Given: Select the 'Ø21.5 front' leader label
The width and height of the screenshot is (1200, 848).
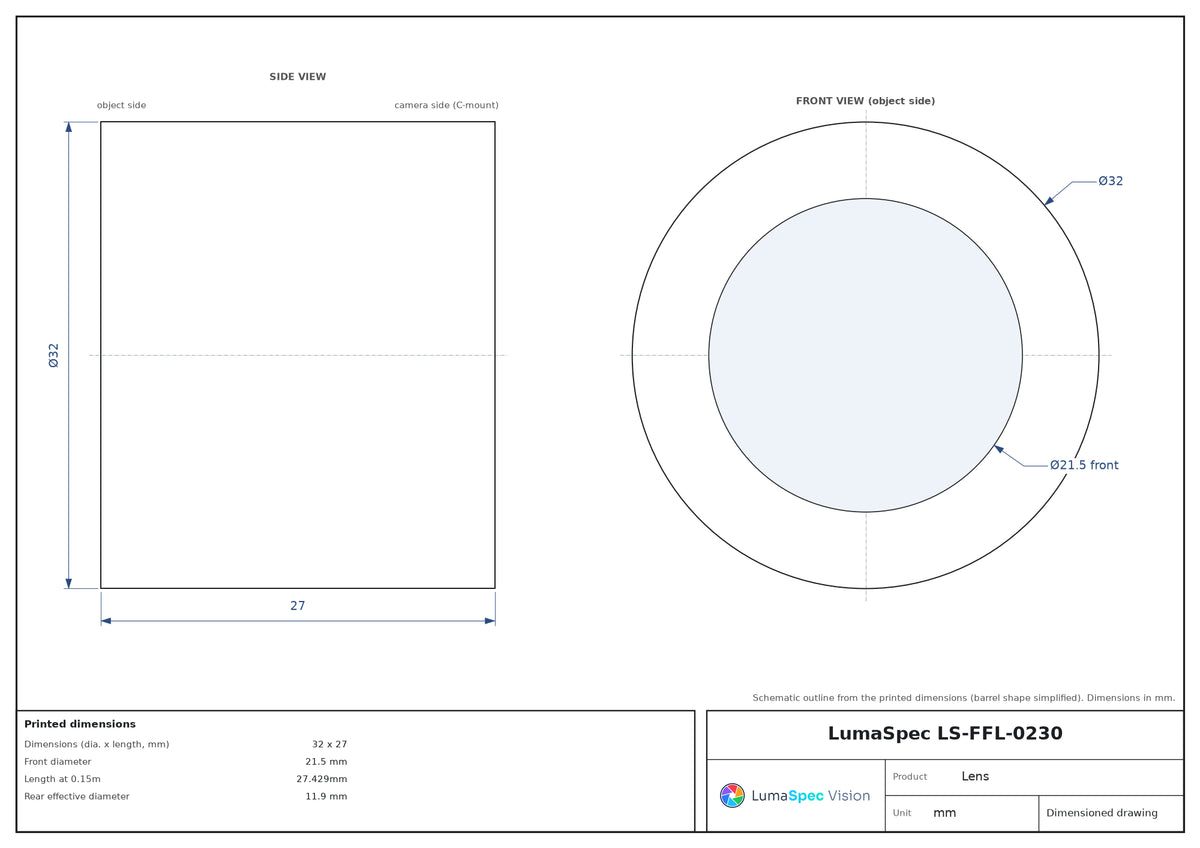Looking at the screenshot, I should point(1084,465).
